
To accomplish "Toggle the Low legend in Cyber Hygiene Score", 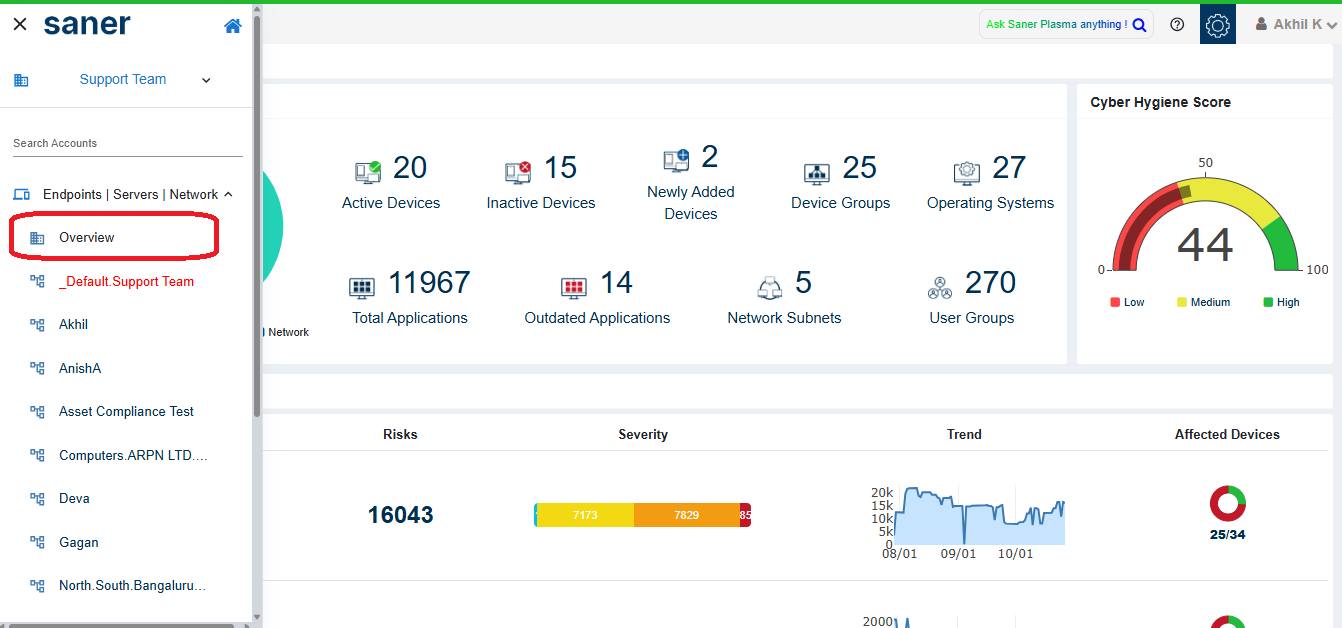I will click(1127, 302).
